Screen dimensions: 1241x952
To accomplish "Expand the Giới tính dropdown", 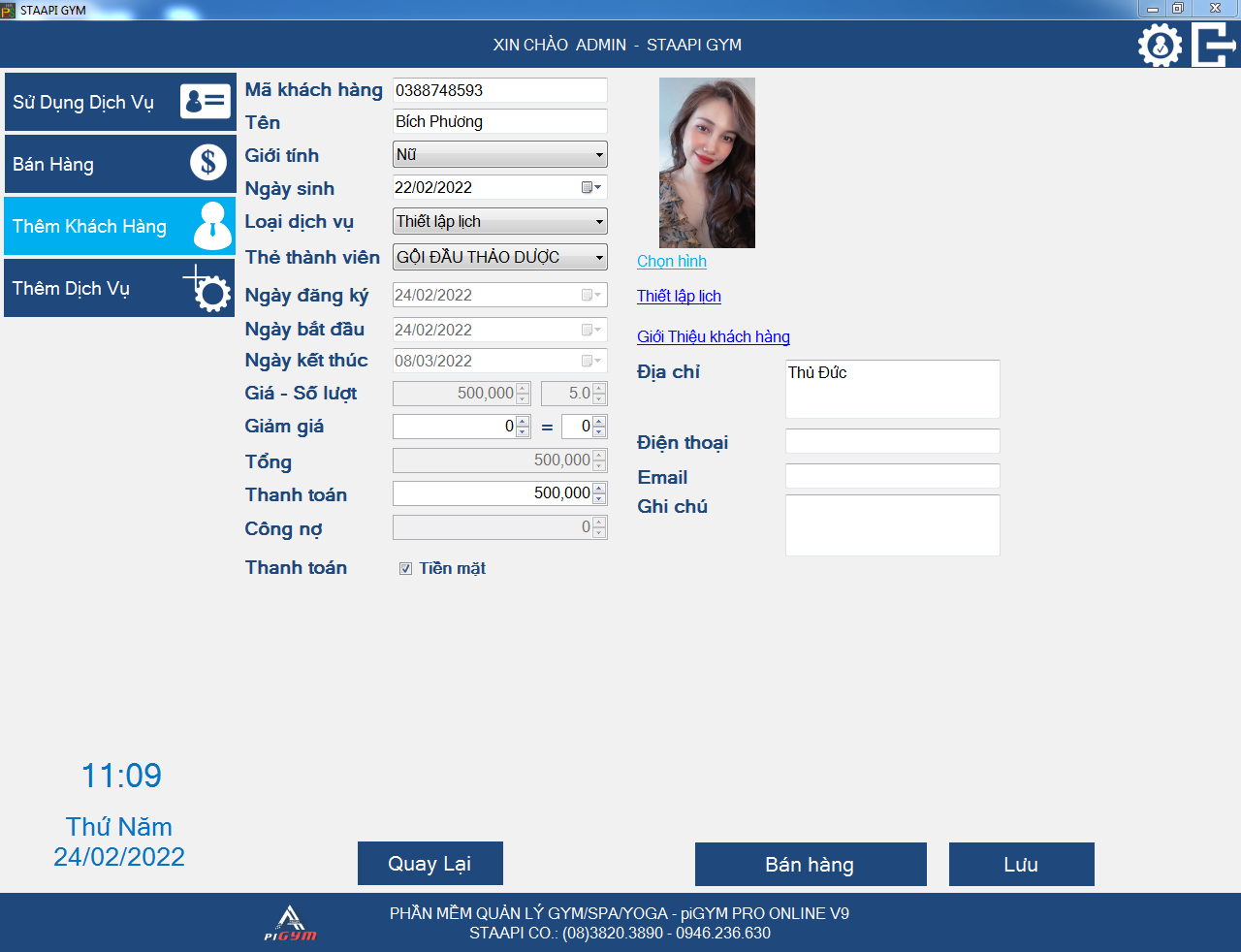I will tap(599, 155).
